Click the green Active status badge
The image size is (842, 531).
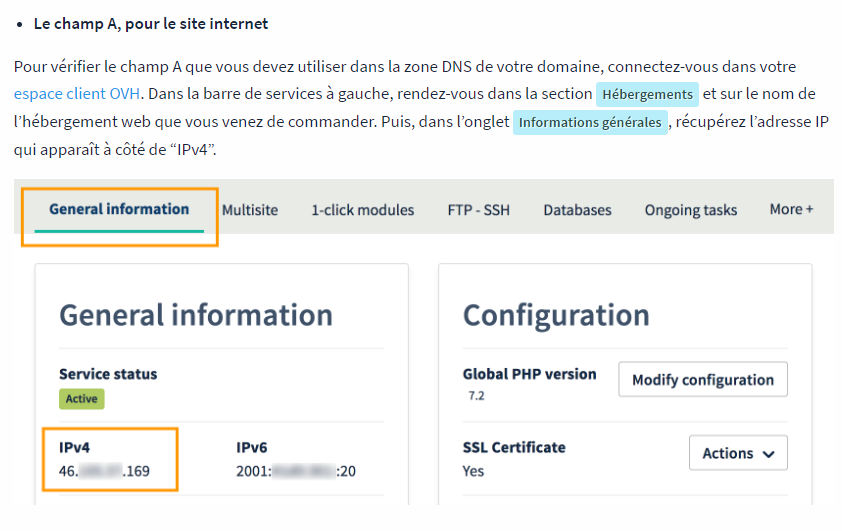[x=82, y=398]
